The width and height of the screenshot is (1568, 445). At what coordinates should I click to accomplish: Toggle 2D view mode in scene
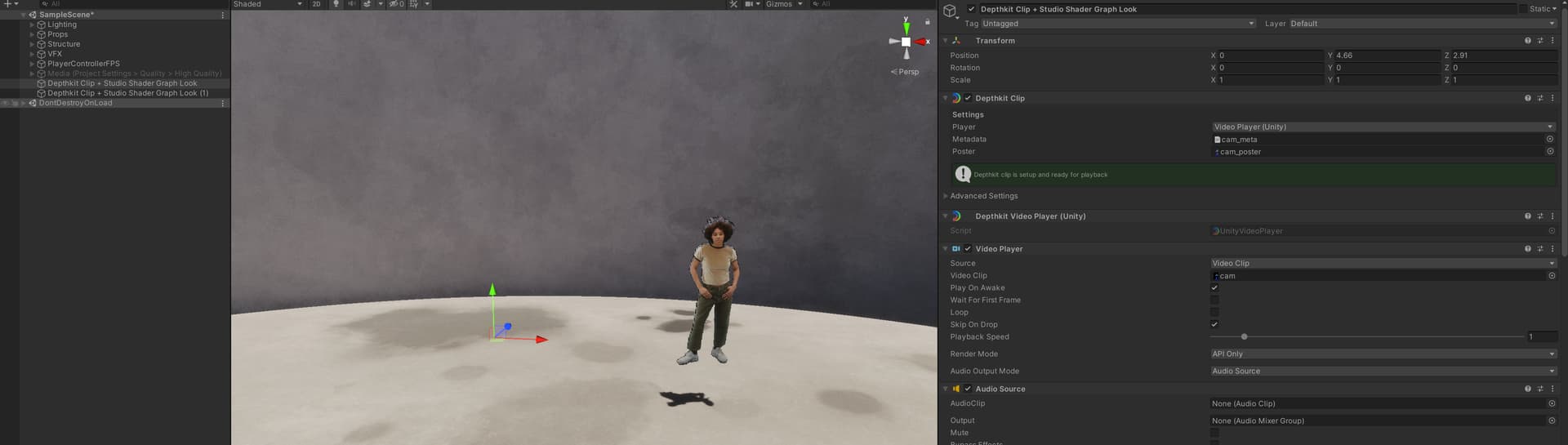[317, 4]
